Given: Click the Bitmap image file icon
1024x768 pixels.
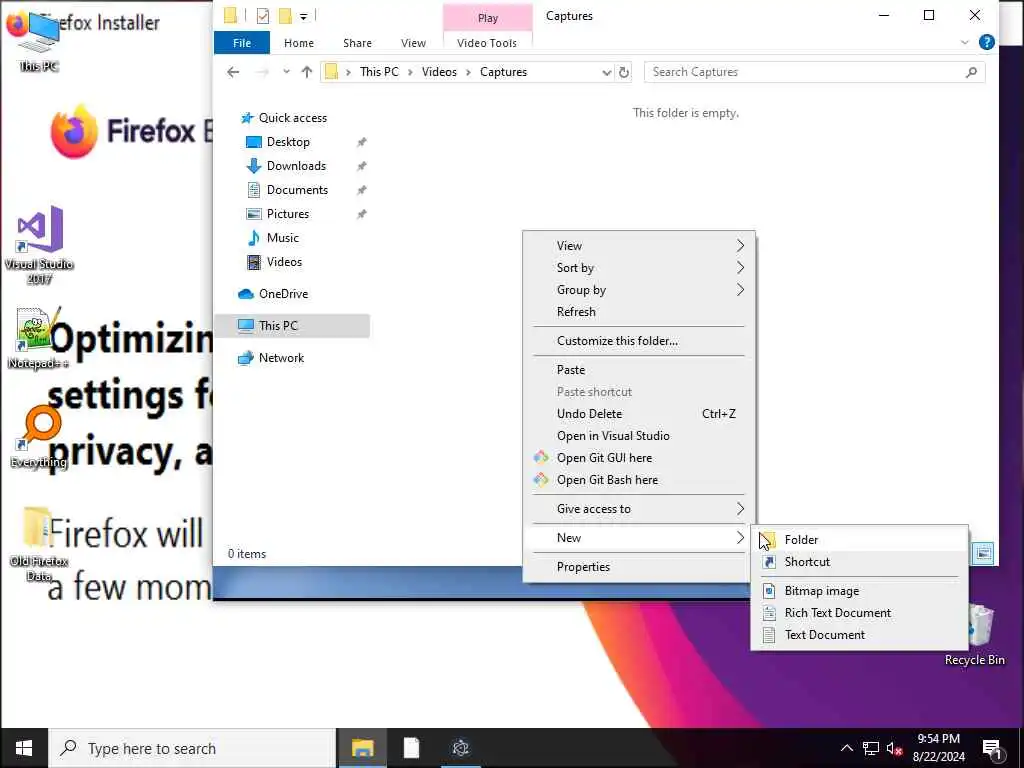Looking at the screenshot, I should 769,590.
